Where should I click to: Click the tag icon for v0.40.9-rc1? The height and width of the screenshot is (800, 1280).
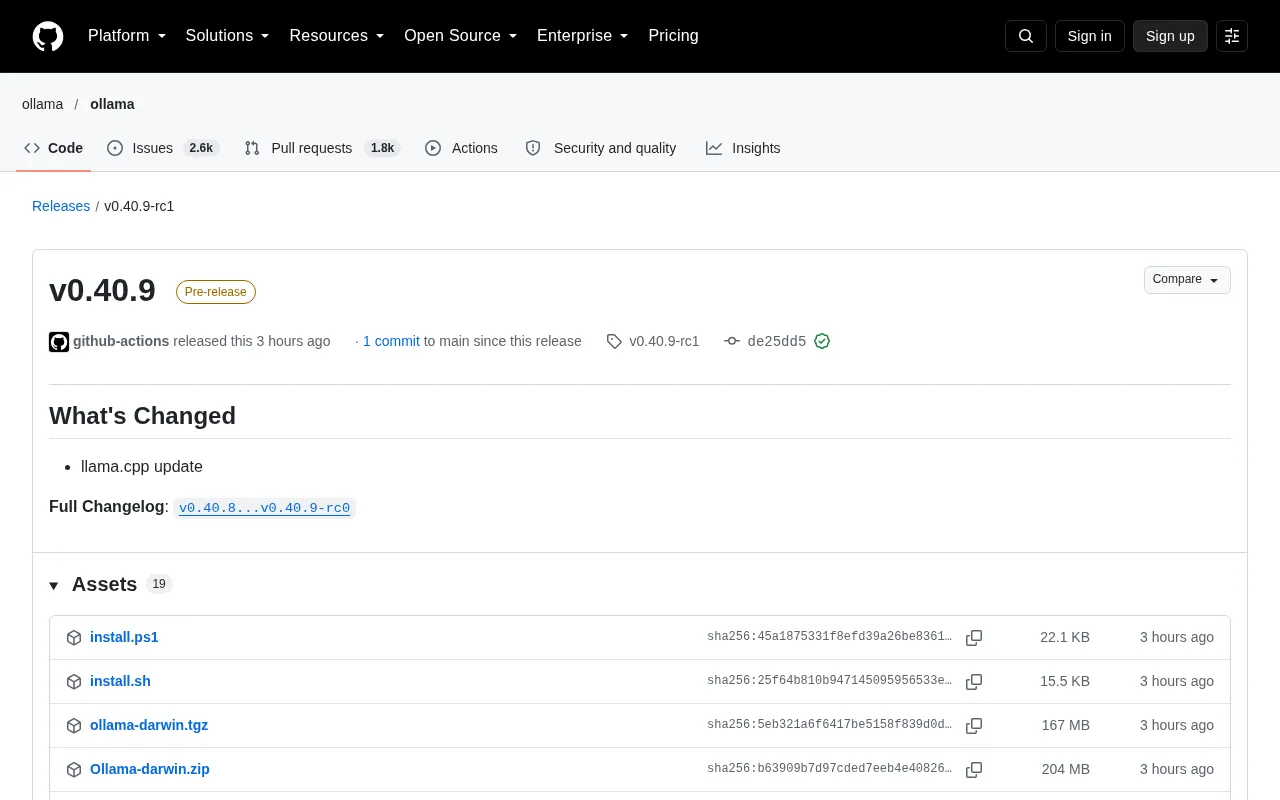click(614, 341)
